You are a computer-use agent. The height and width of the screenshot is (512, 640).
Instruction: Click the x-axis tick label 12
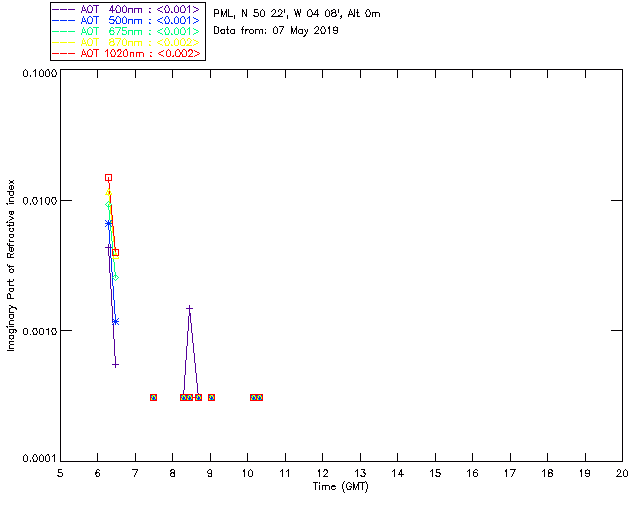point(322,473)
